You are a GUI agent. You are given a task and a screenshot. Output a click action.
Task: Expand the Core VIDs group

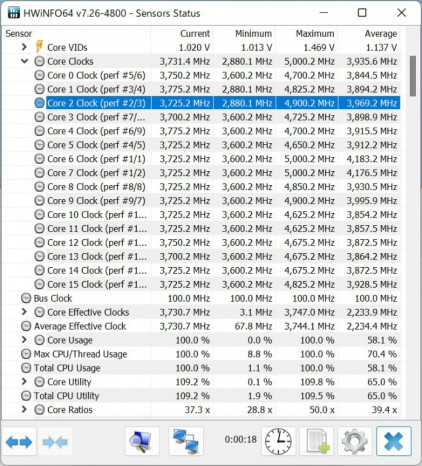(x=24, y=47)
